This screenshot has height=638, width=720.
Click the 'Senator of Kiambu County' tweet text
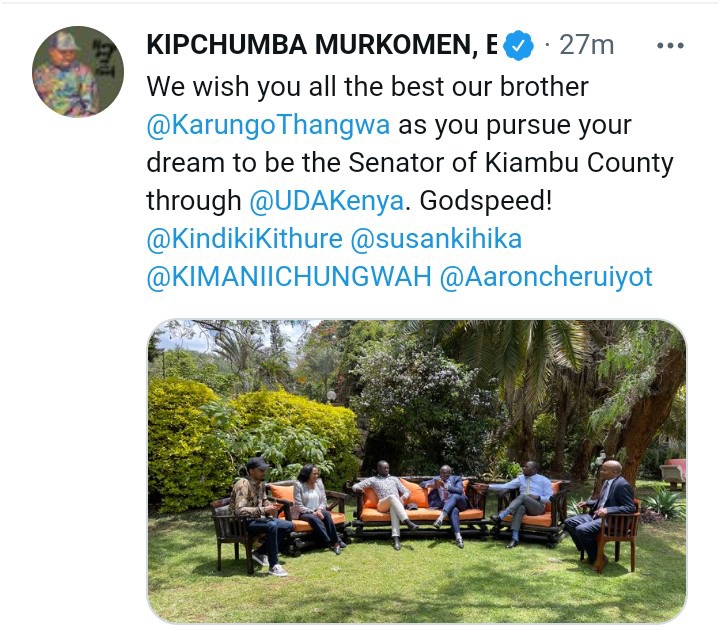[511, 163]
